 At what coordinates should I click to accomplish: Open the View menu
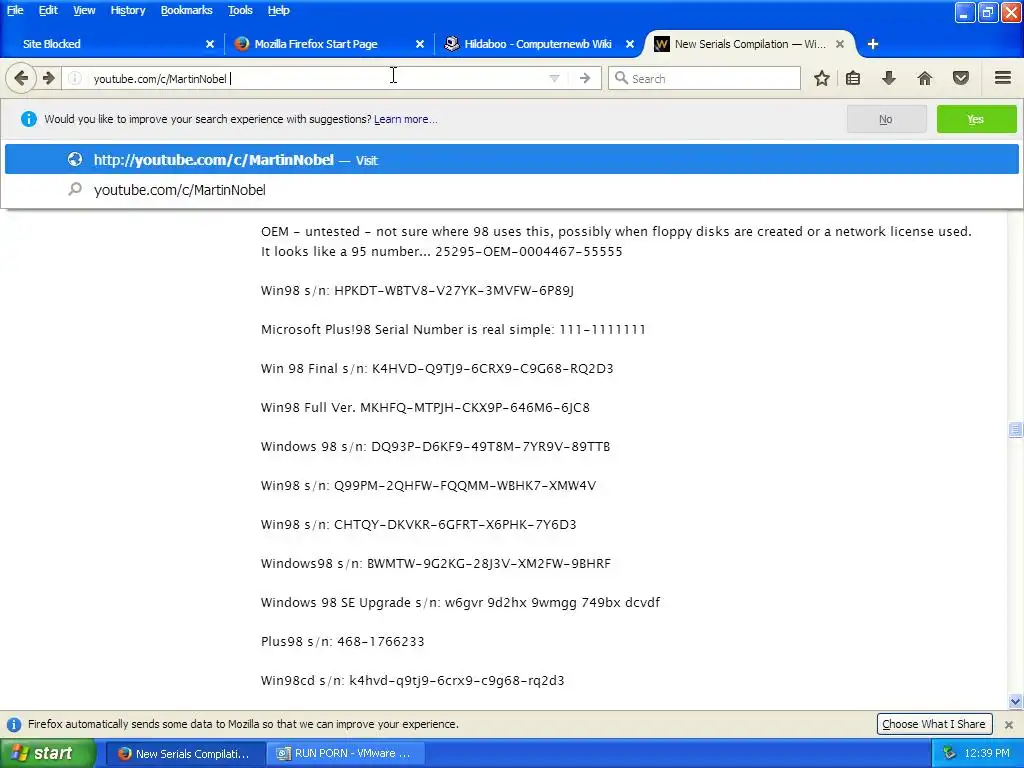point(84,10)
